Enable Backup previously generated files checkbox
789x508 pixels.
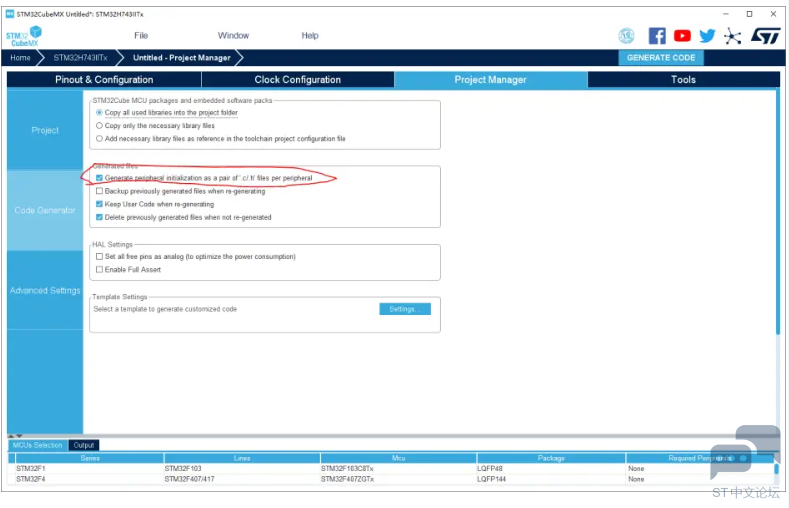99,191
